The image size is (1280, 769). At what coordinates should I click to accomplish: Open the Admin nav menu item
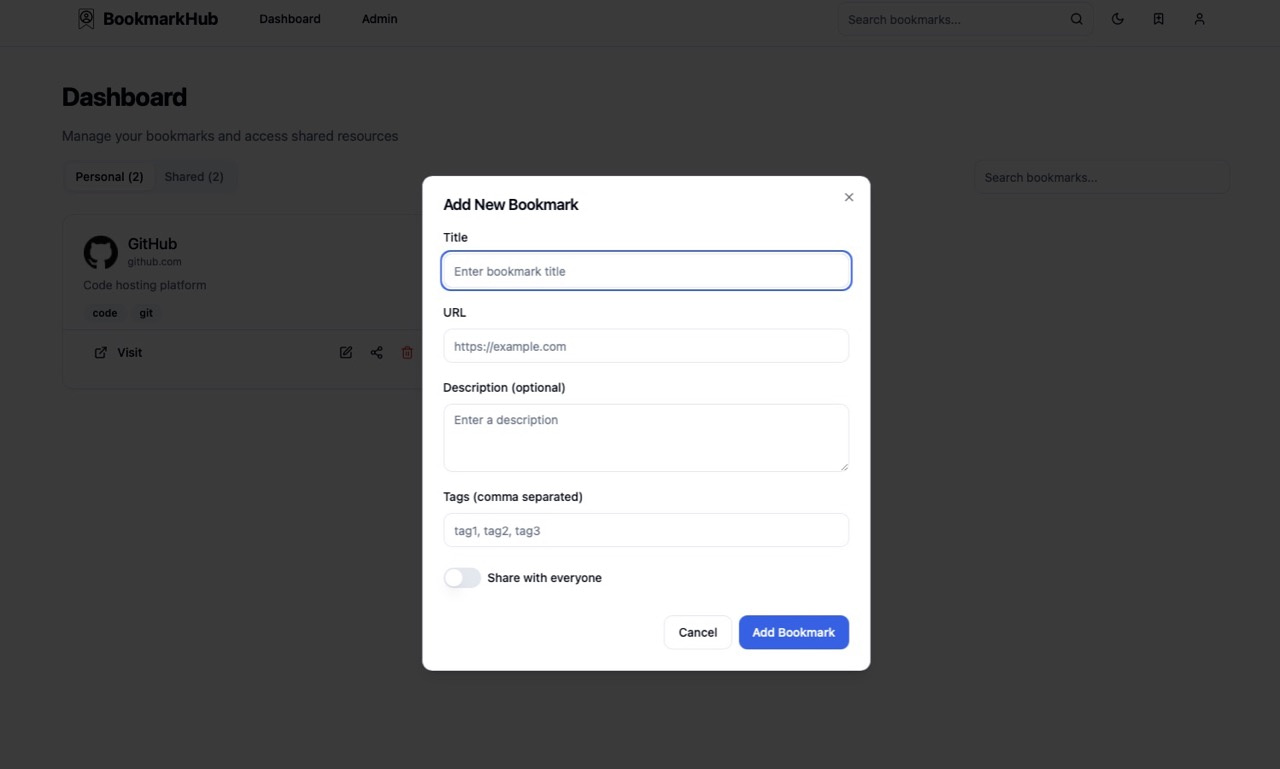click(x=380, y=19)
